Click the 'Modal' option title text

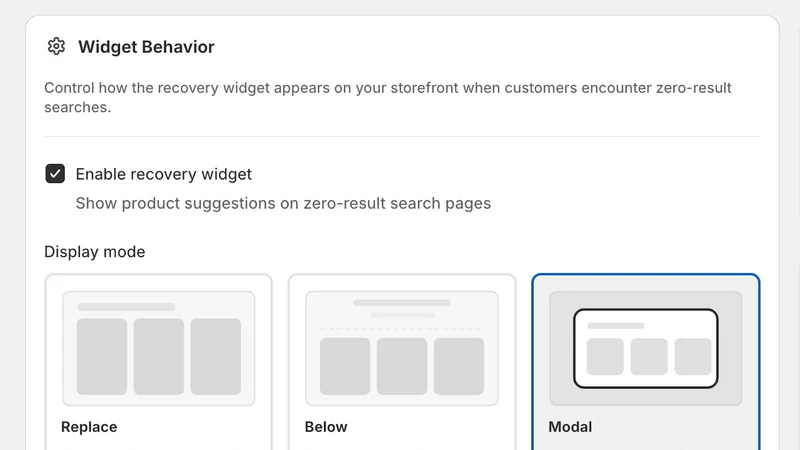(x=570, y=427)
